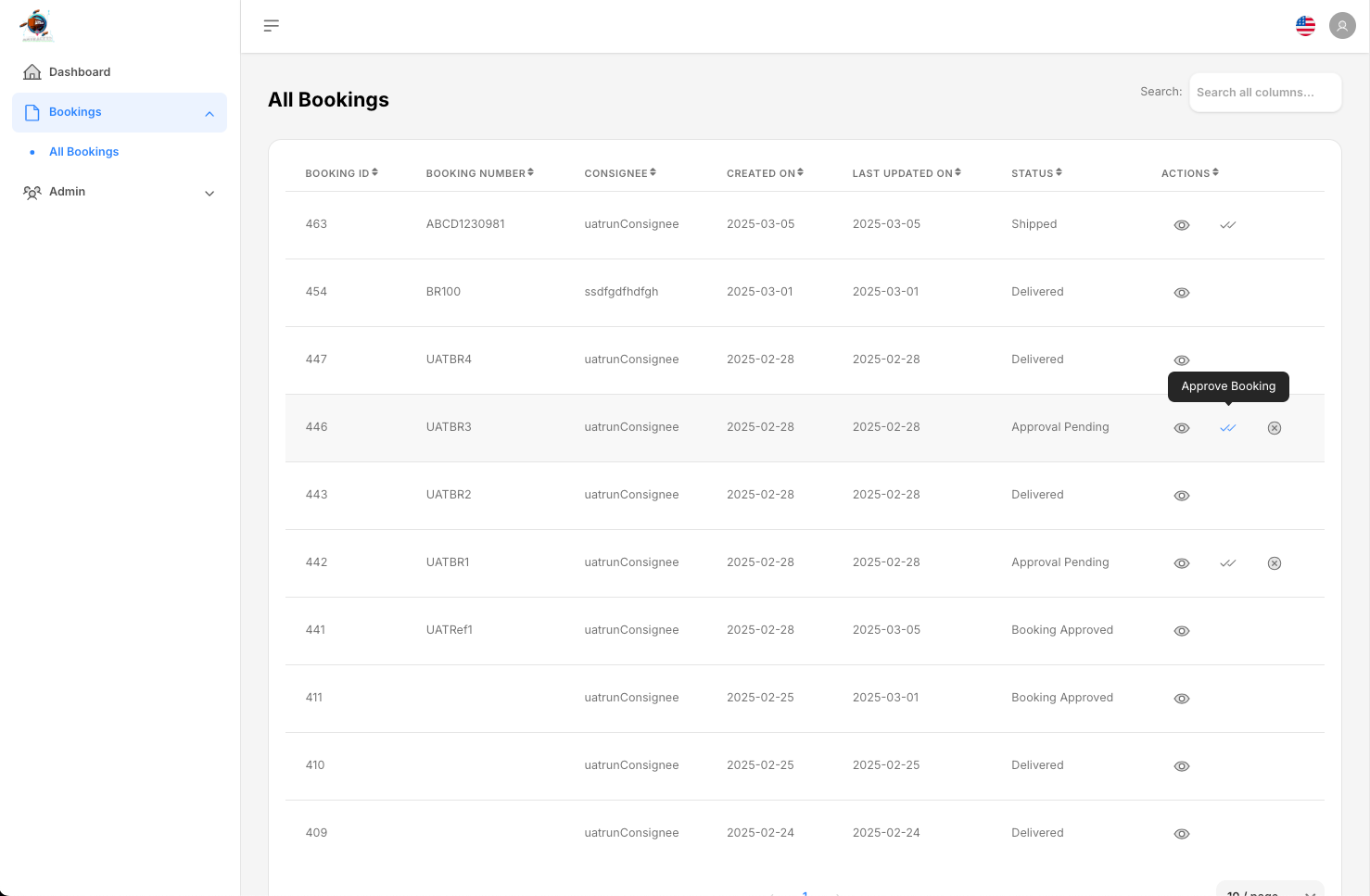Click double-check icon for booking 463
Screen dimensions: 1370x896
coord(1228,225)
